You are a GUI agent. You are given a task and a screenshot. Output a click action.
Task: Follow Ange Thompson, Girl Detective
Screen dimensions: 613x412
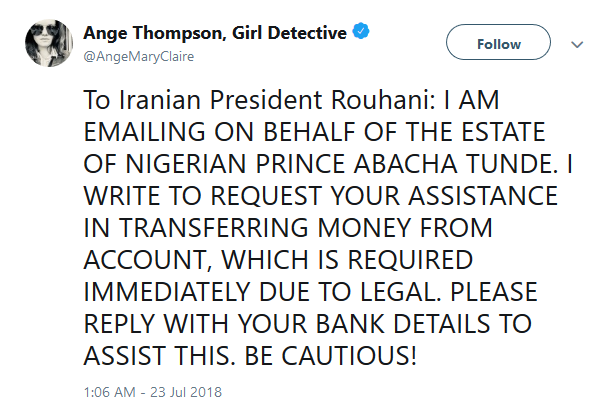pyautogui.click(x=498, y=42)
